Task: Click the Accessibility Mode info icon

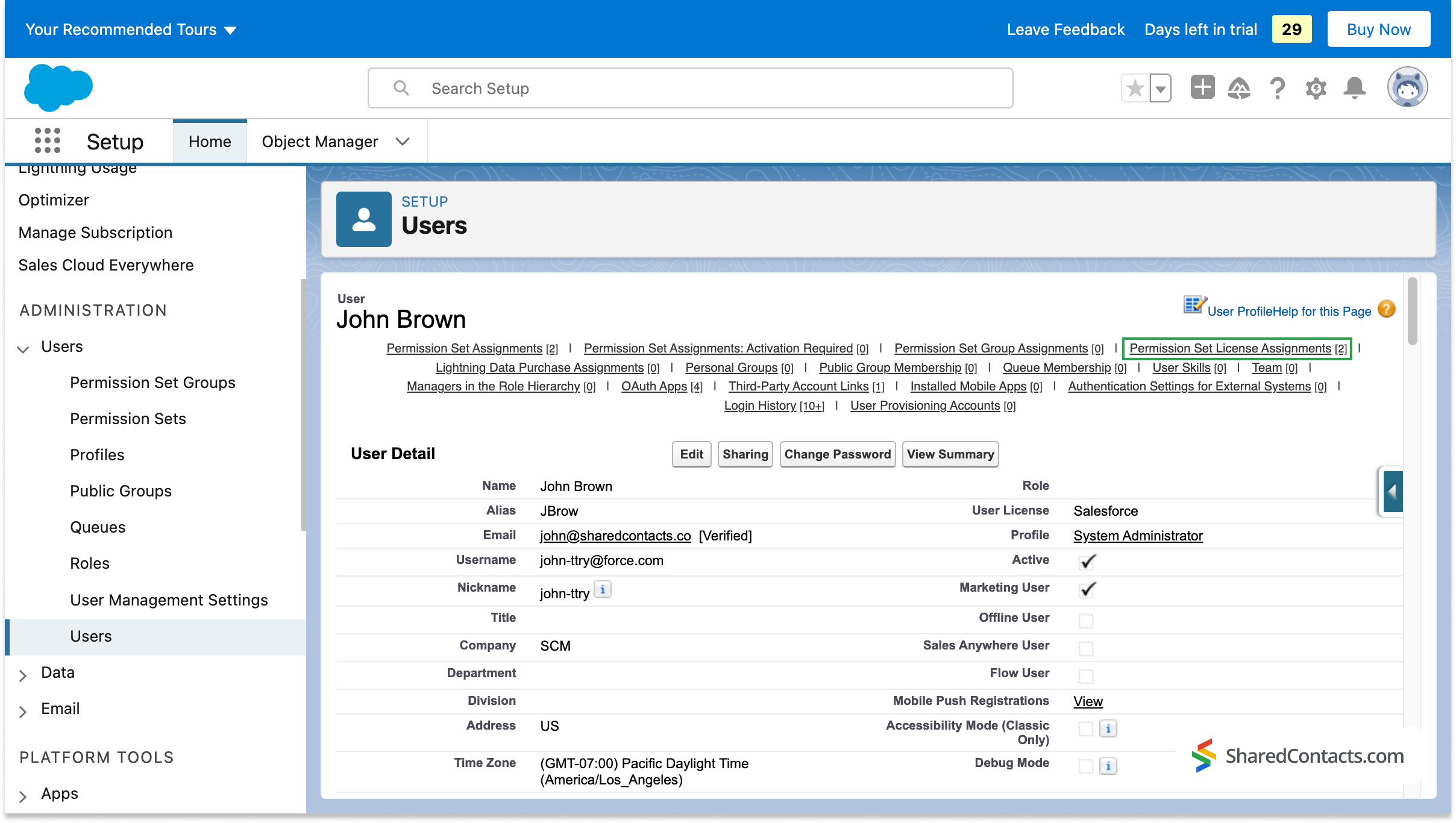Action: (x=1108, y=728)
